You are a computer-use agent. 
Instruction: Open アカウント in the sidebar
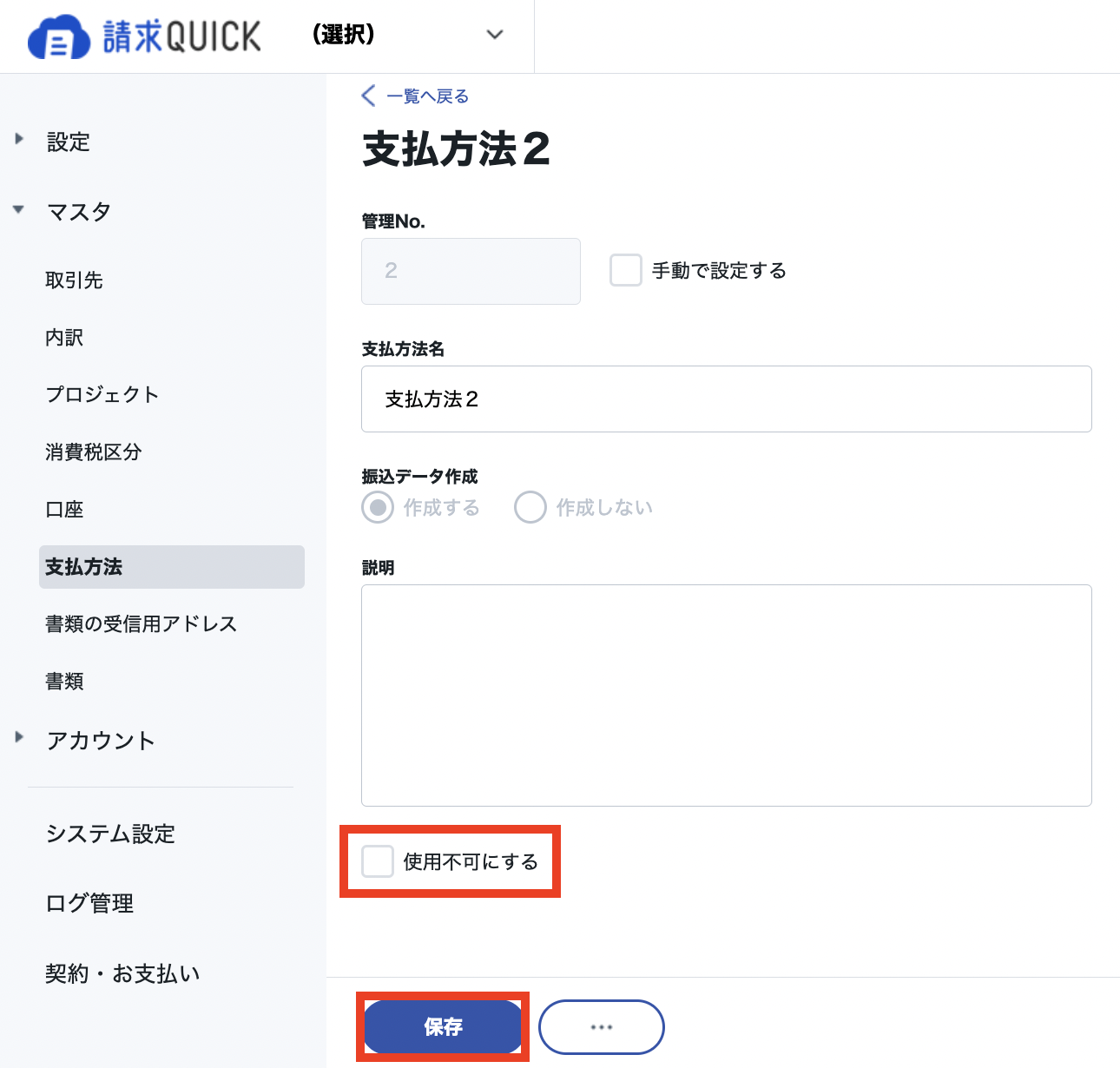[x=101, y=741]
